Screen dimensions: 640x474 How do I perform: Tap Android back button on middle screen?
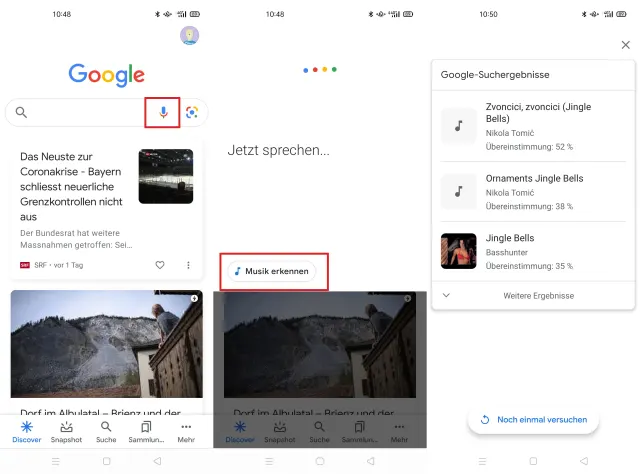(x=371, y=461)
